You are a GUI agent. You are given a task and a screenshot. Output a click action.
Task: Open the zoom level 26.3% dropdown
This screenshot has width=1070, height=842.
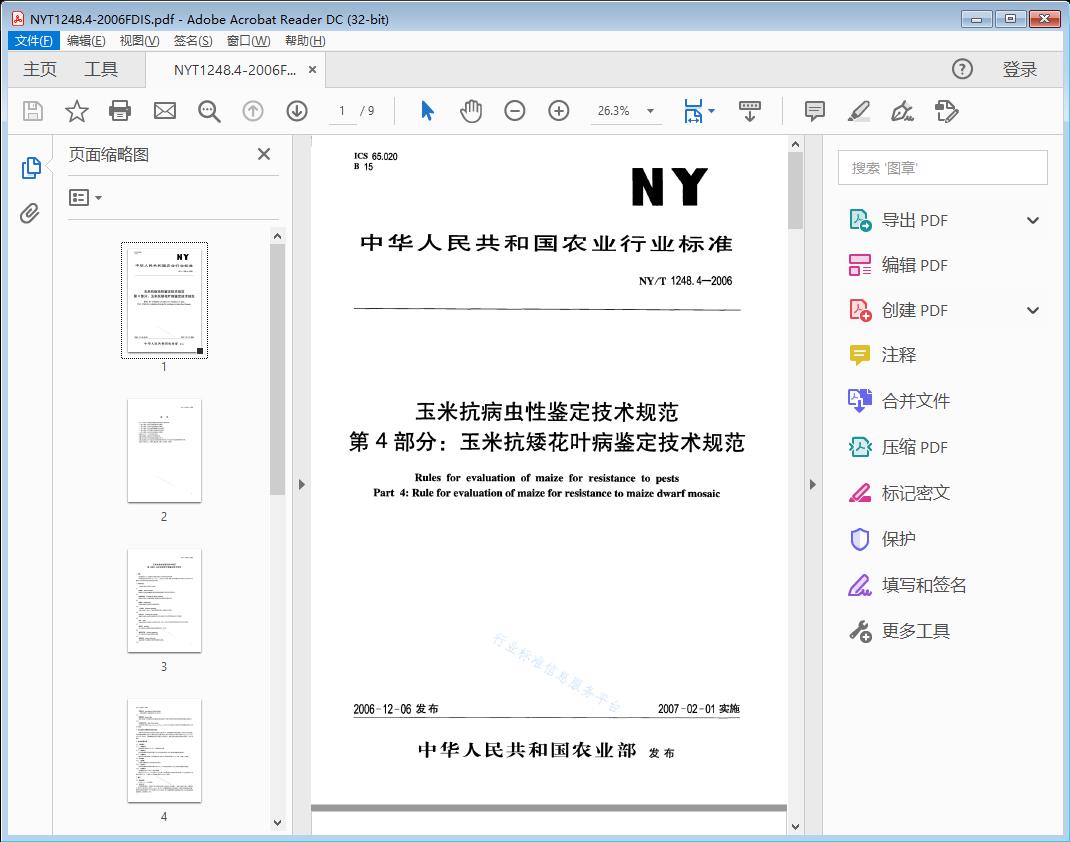click(651, 111)
